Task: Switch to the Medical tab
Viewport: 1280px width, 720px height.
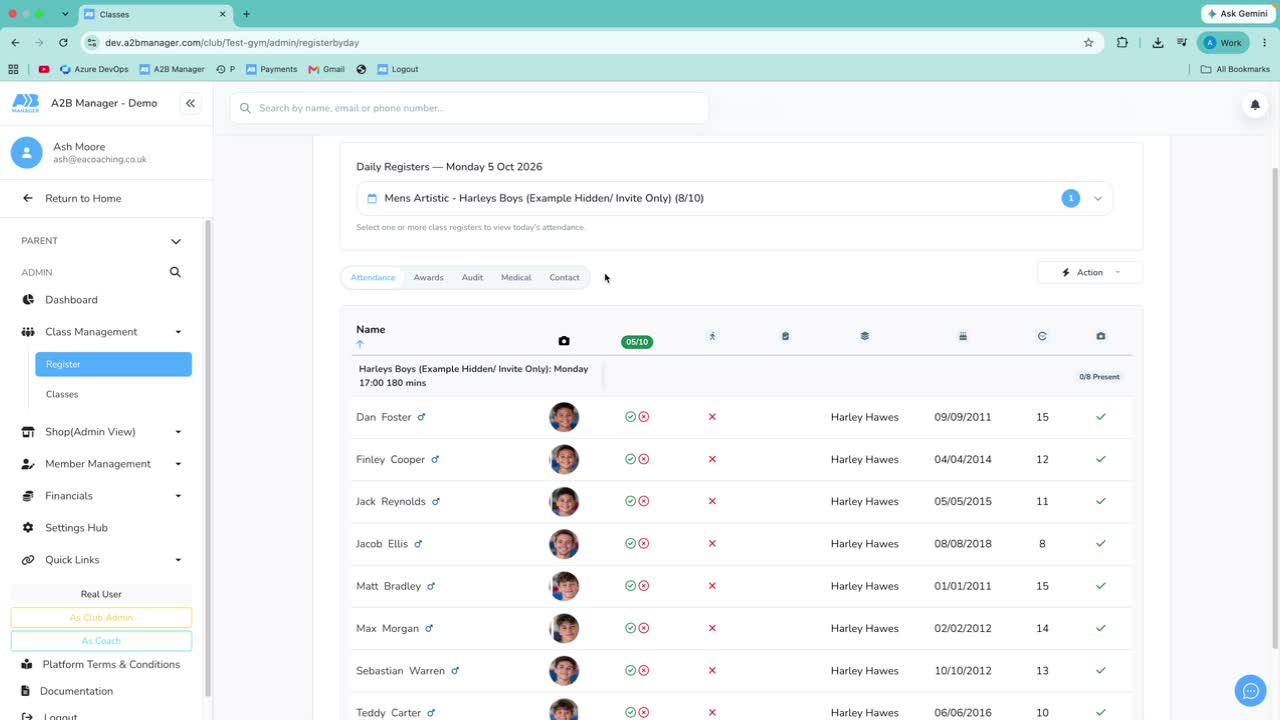Action: point(516,277)
